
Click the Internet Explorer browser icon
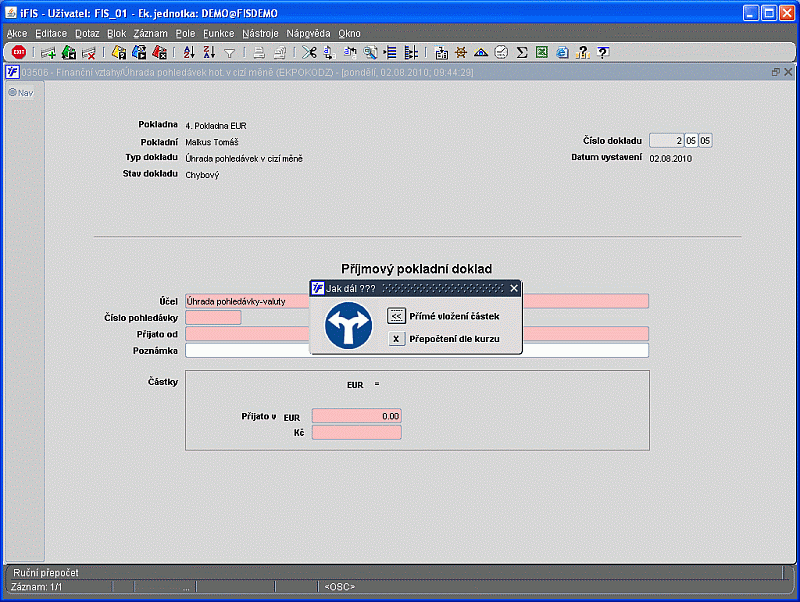click(x=561, y=52)
